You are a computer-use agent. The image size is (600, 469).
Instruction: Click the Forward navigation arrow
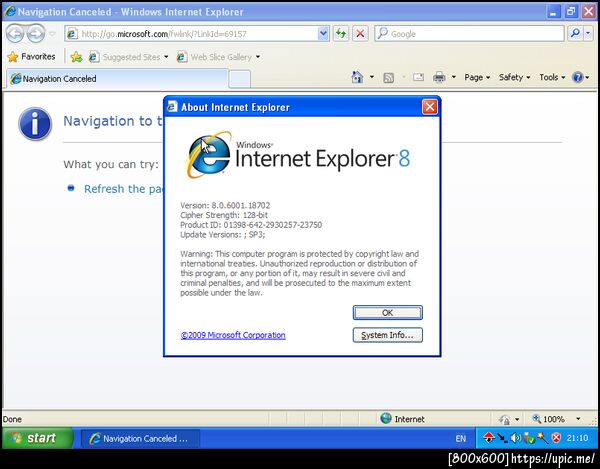(x=36, y=33)
